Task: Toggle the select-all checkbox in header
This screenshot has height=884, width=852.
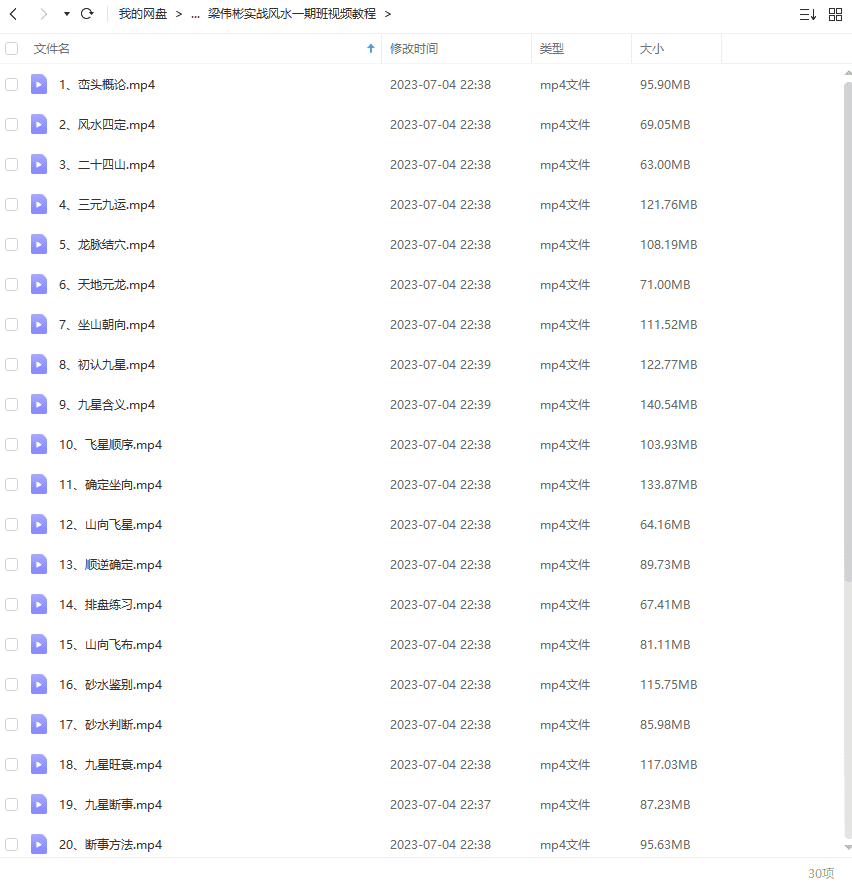Action: point(12,49)
